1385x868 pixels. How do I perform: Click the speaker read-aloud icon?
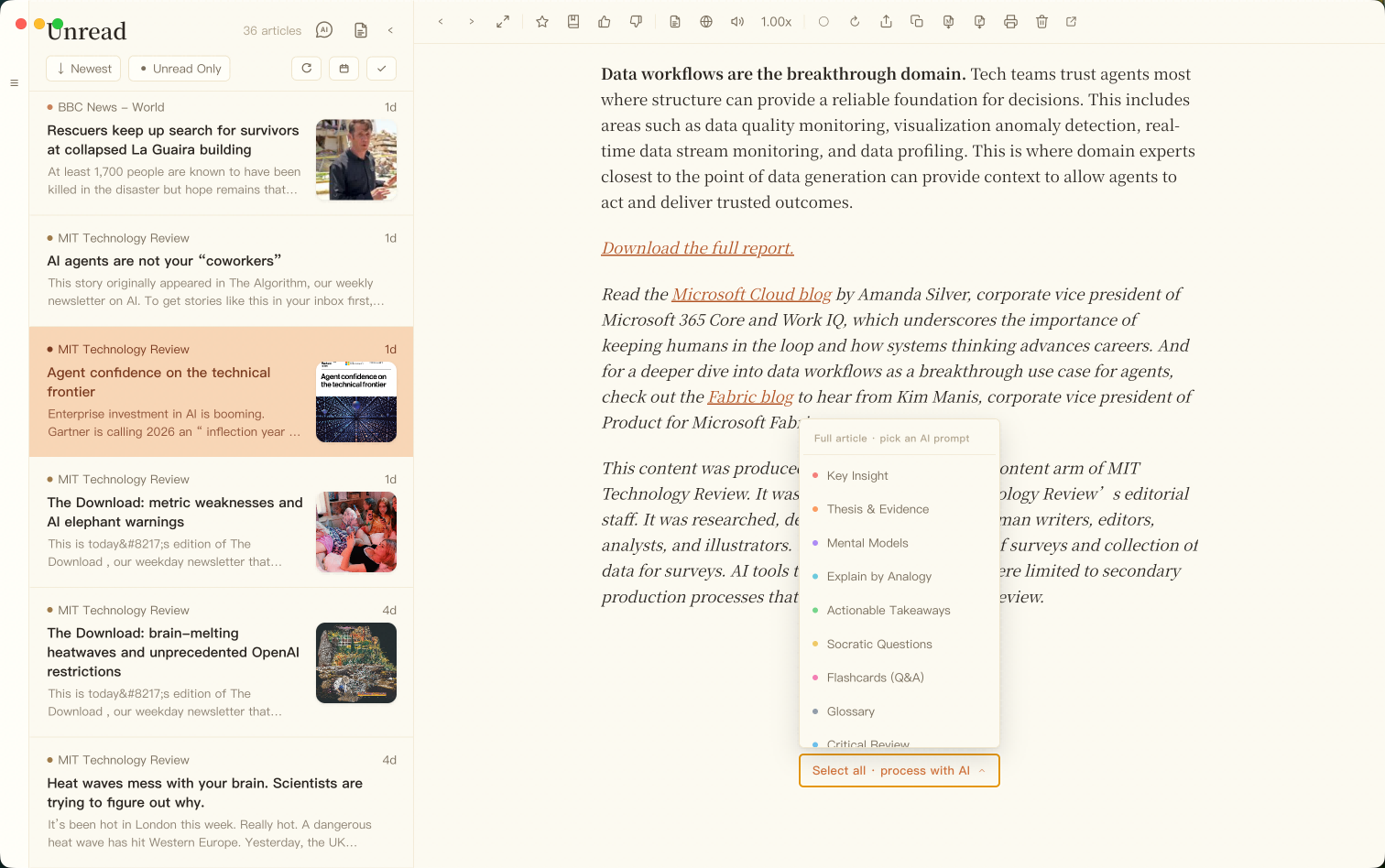[737, 21]
